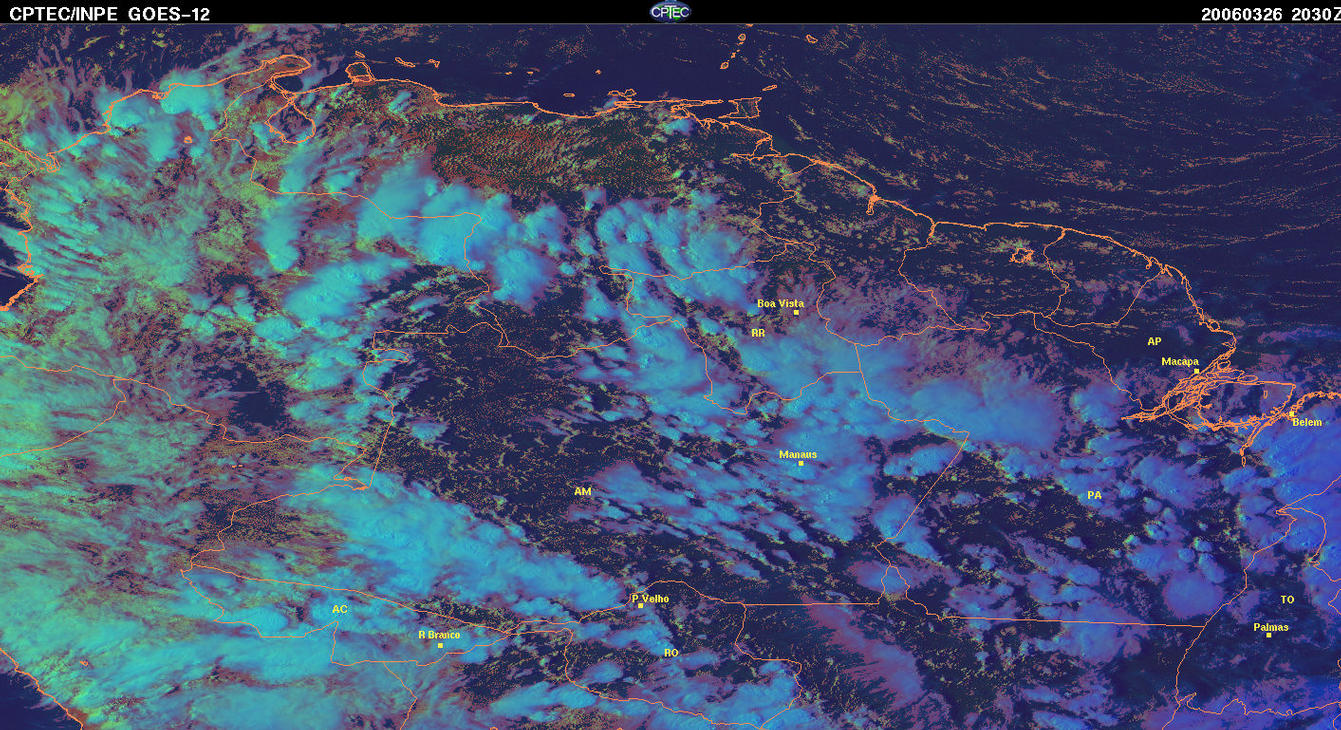Click the Palmas city marker square
Screen dimensions: 1341x730
click(x=1269, y=635)
